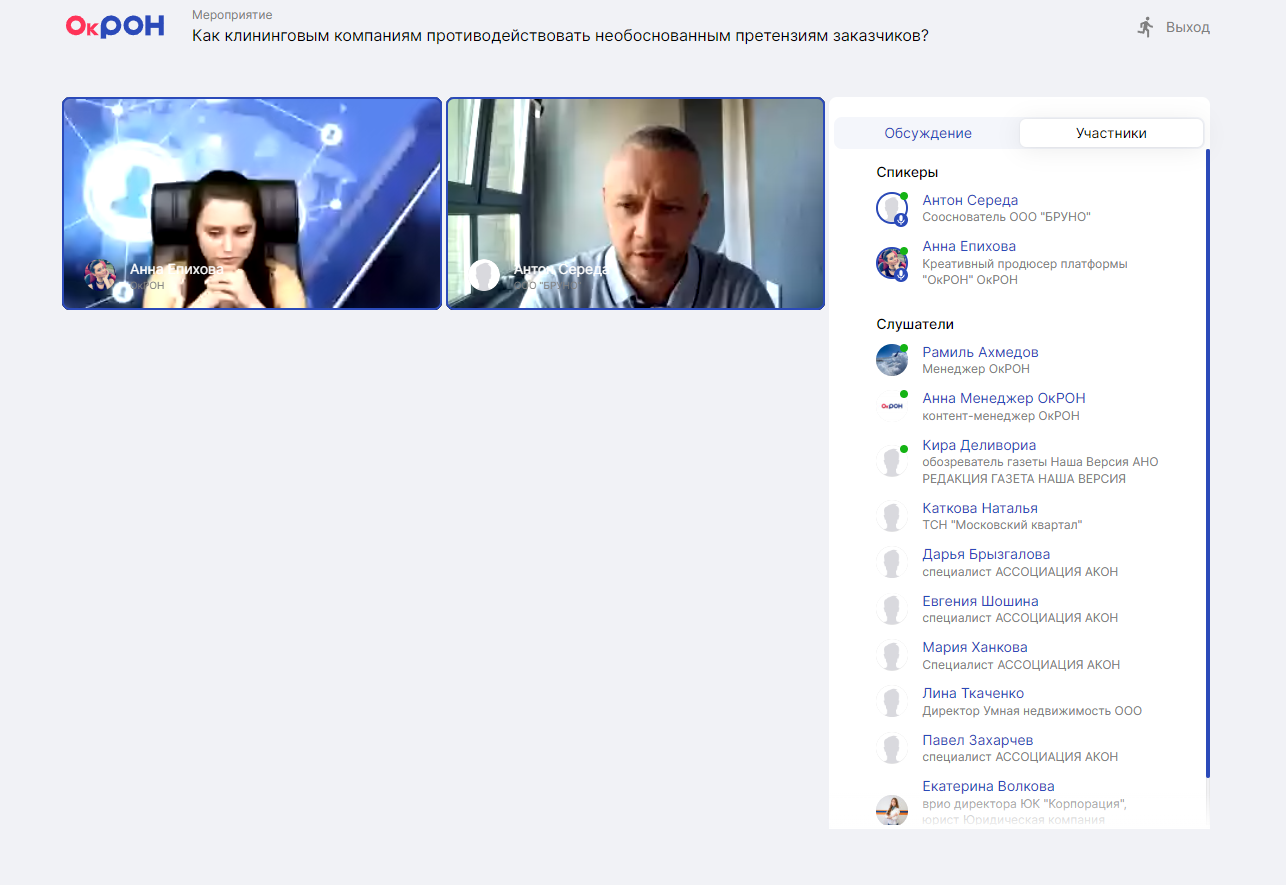1286x885 pixels.
Task: Click the running-man exit icon
Action: pos(1146,27)
